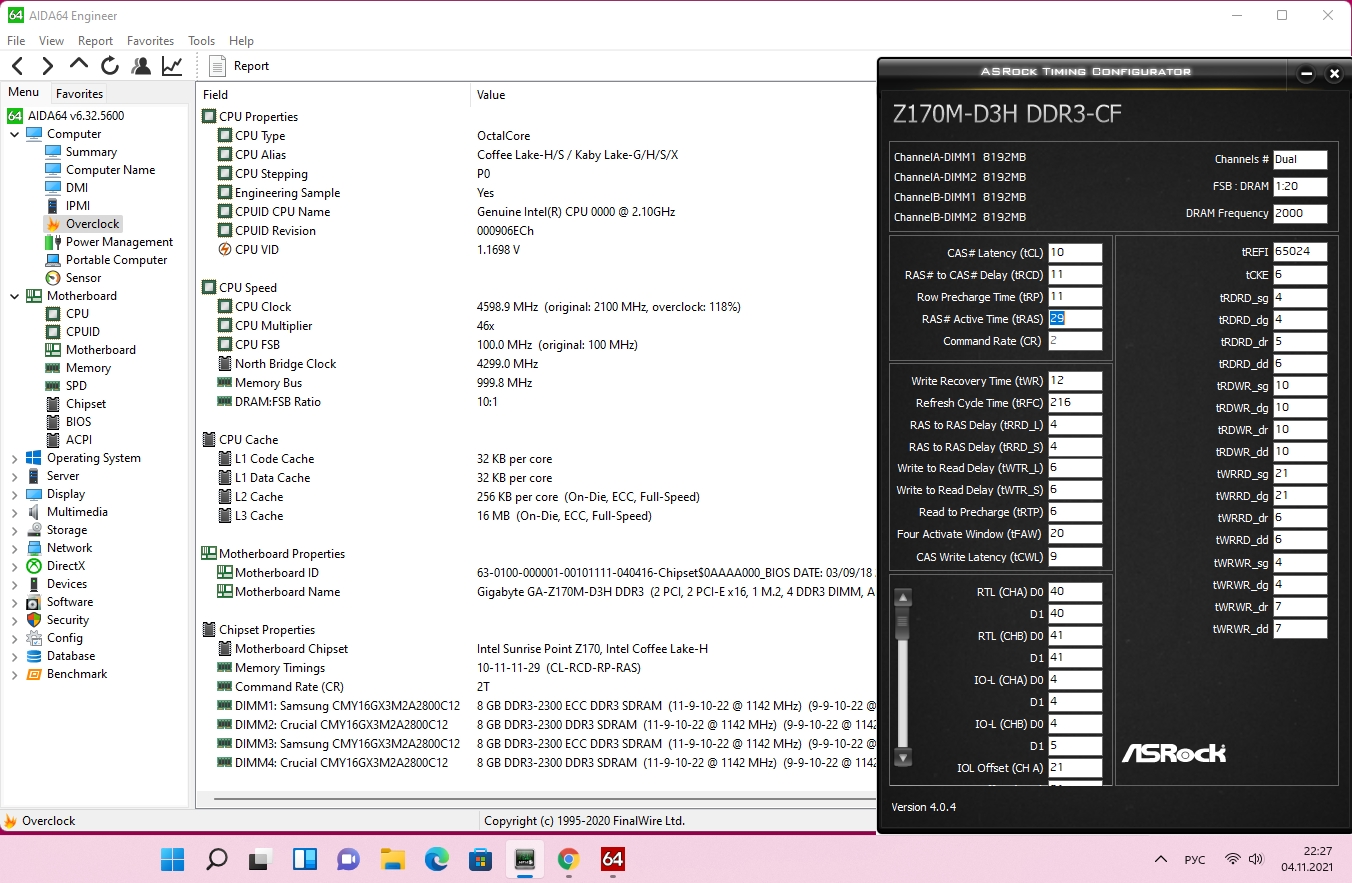Screen dimensions: 1352x883
Task: Select Power Management in the tree
Action: 119,242
